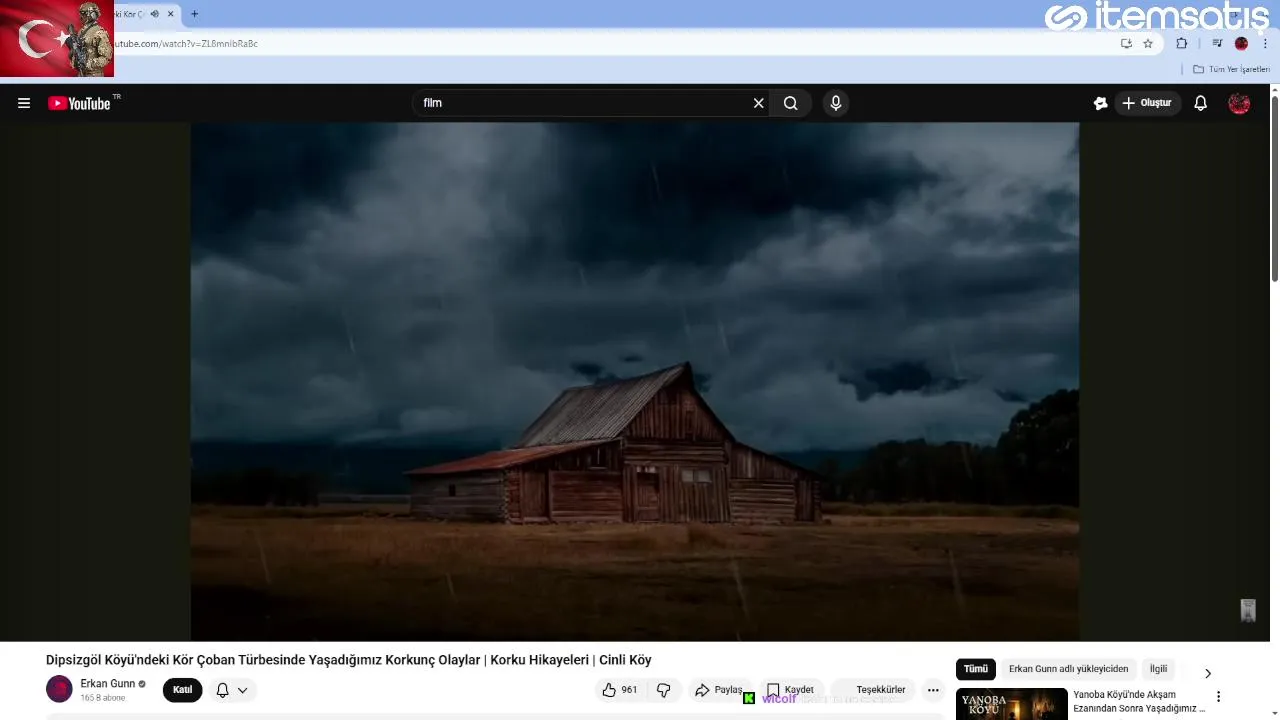Viewport: 1280px width, 720px height.
Task: Select Erkan Gunn adlı yükleyiciden chip
Action: 1068,669
